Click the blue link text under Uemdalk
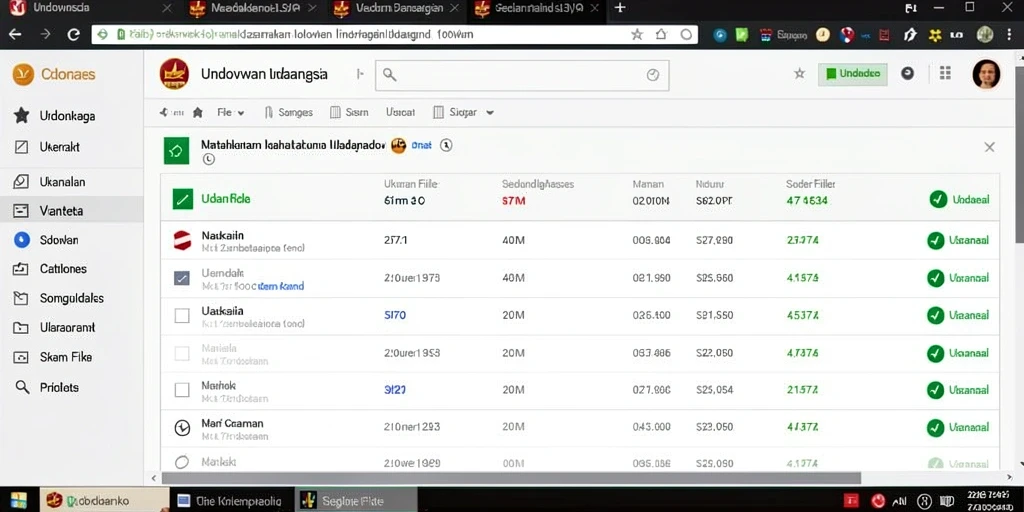 (x=281, y=286)
